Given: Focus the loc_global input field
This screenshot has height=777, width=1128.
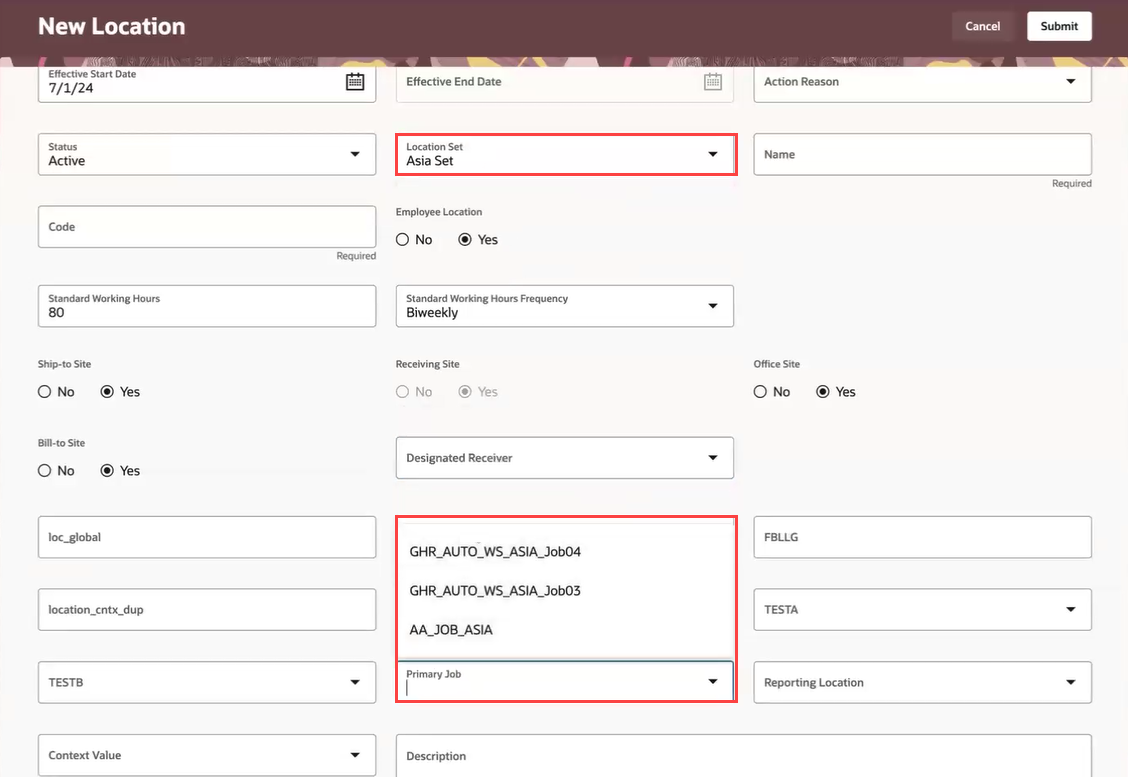Looking at the screenshot, I should tap(206, 537).
